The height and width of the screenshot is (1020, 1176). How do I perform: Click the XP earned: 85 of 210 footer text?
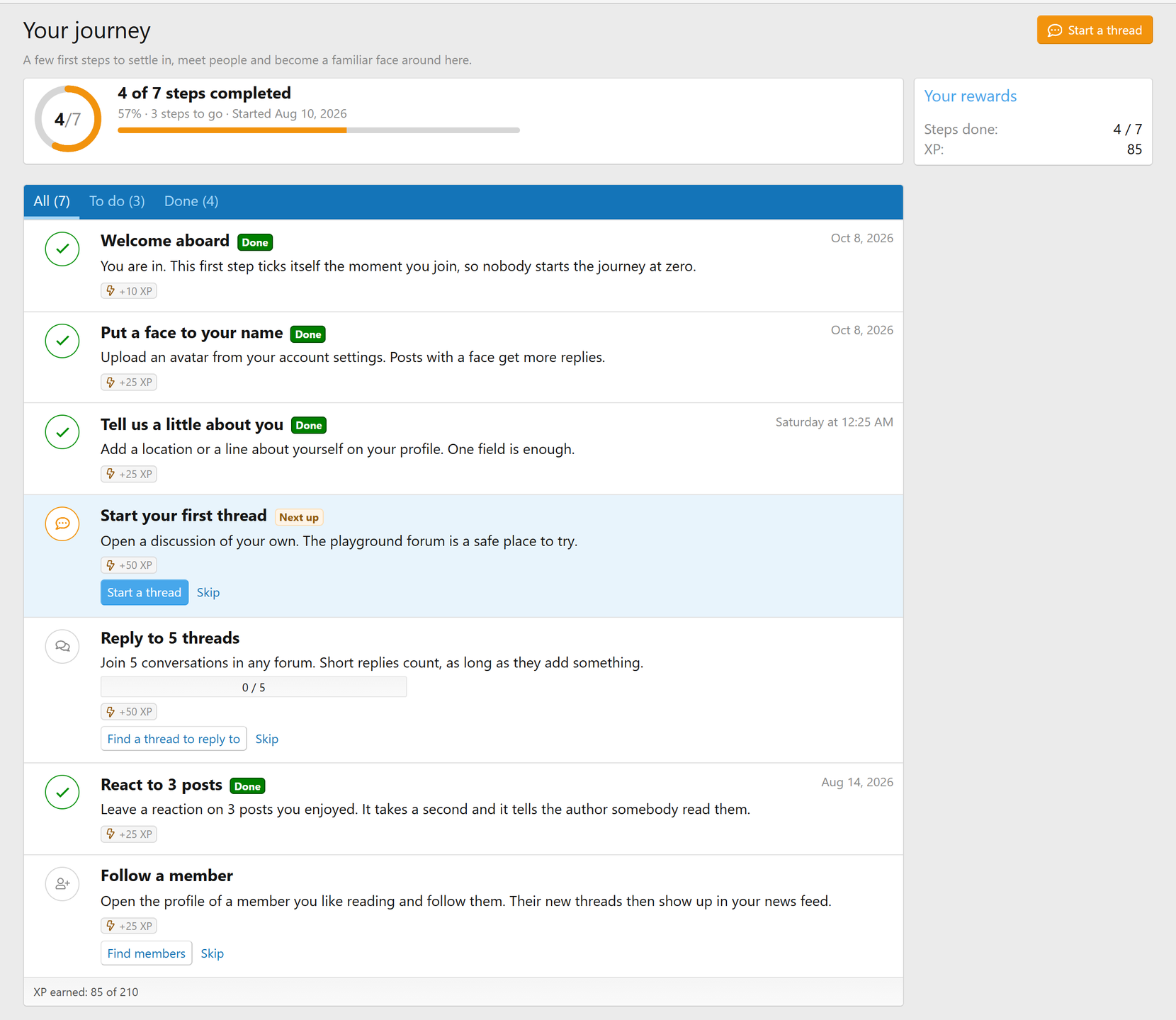click(86, 992)
